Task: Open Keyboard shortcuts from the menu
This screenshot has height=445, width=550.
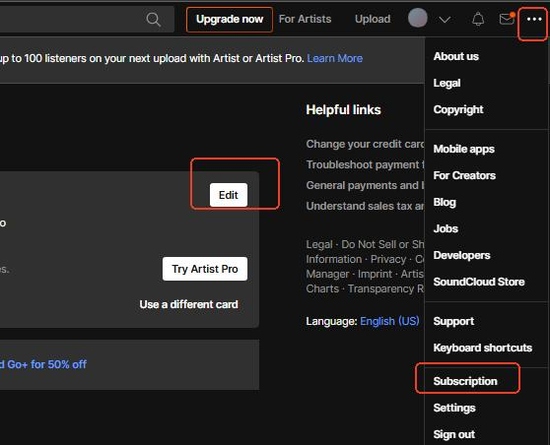Action: click(x=483, y=348)
